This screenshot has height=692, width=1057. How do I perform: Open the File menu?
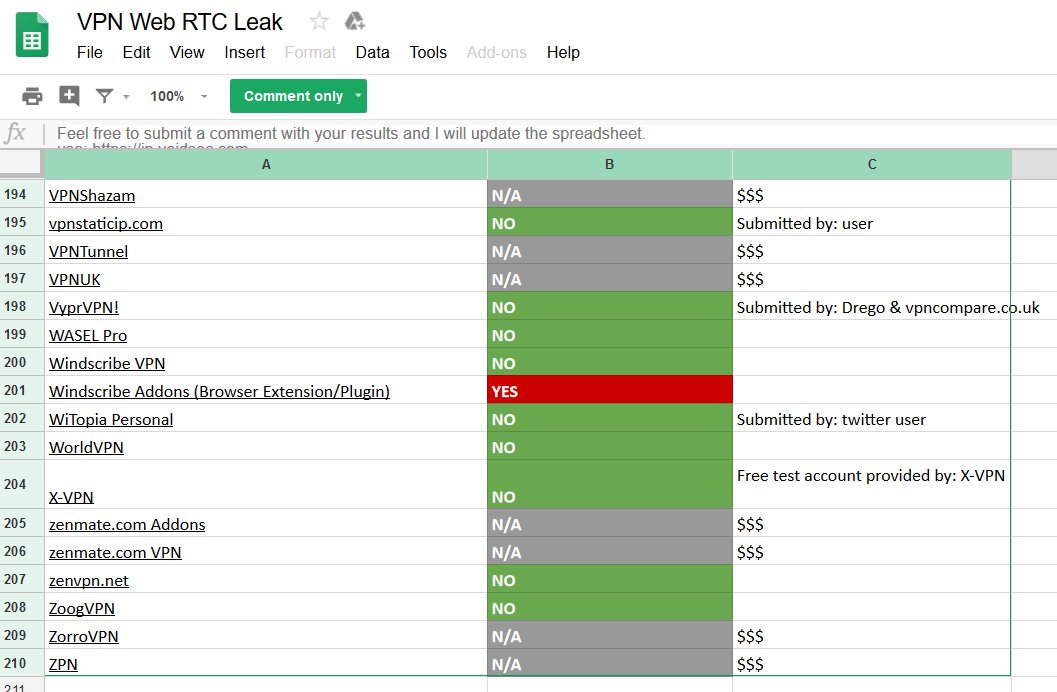pos(90,53)
